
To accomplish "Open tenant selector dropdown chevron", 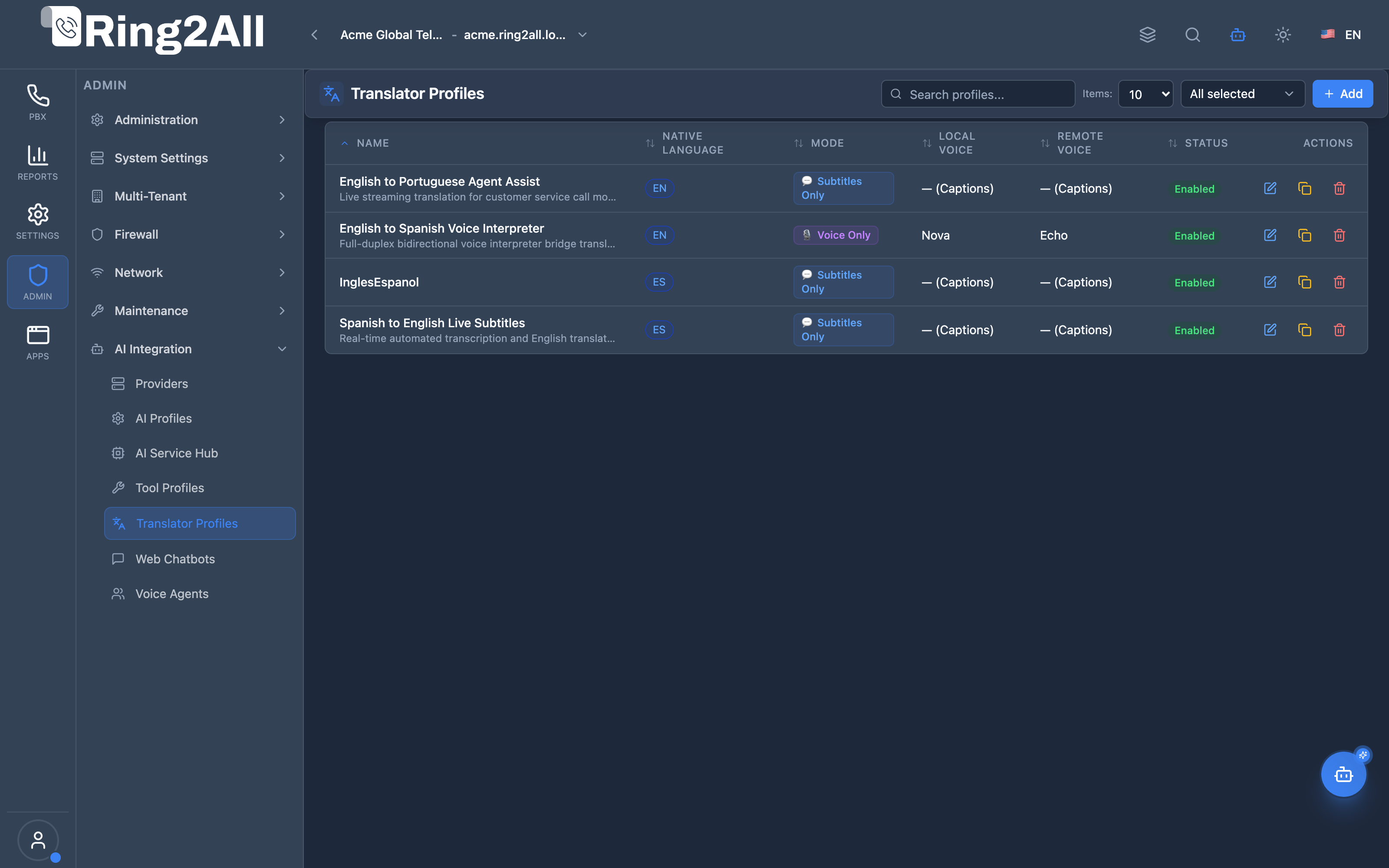I will (x=582, y=34).
